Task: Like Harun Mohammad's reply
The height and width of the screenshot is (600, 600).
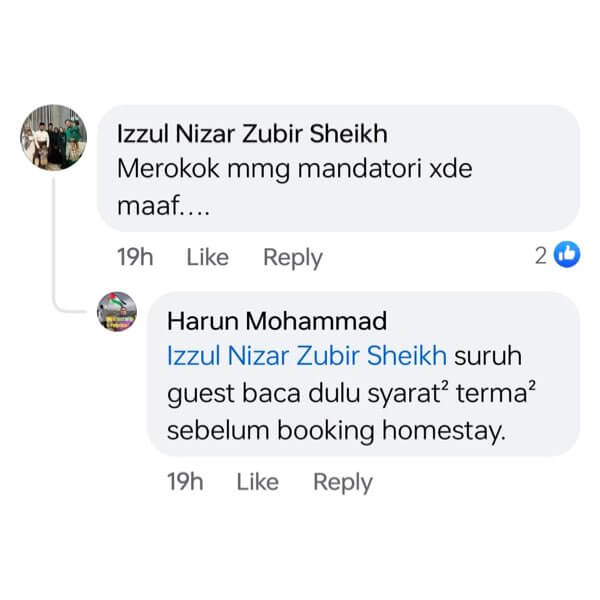Action: 258,481
